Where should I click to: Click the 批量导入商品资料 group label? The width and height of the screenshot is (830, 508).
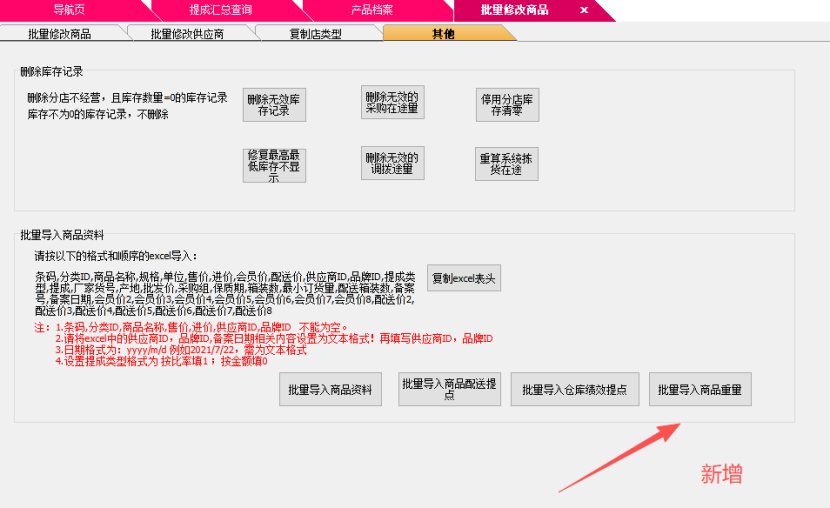coord(62,235)
